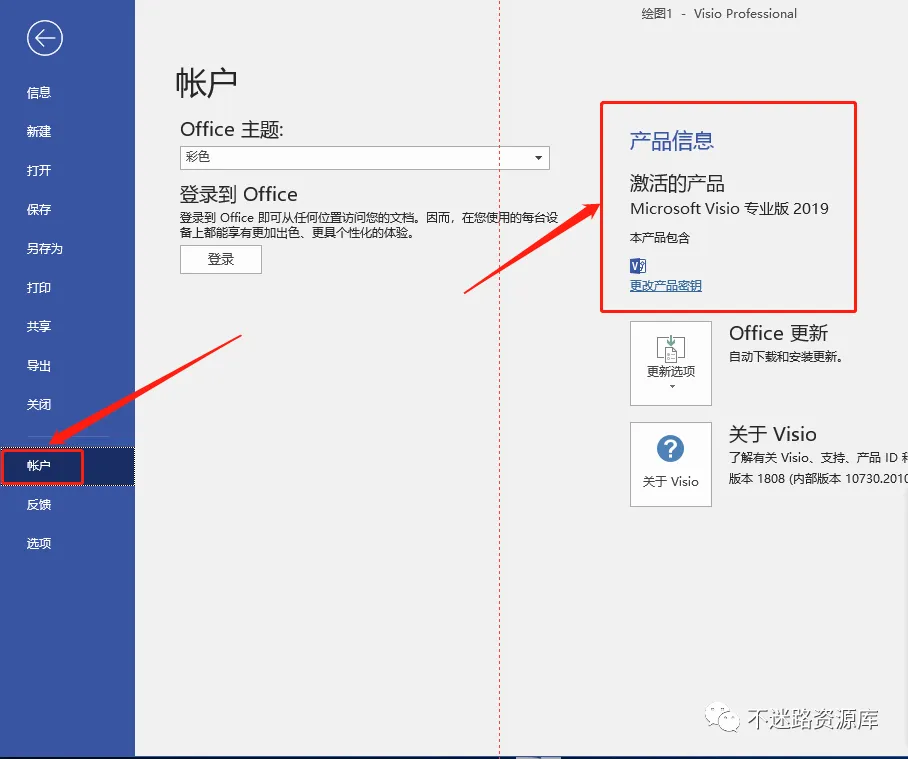Open the 另存为 page
The width and height of the screenshot is (908, 759).
[45, 248]
